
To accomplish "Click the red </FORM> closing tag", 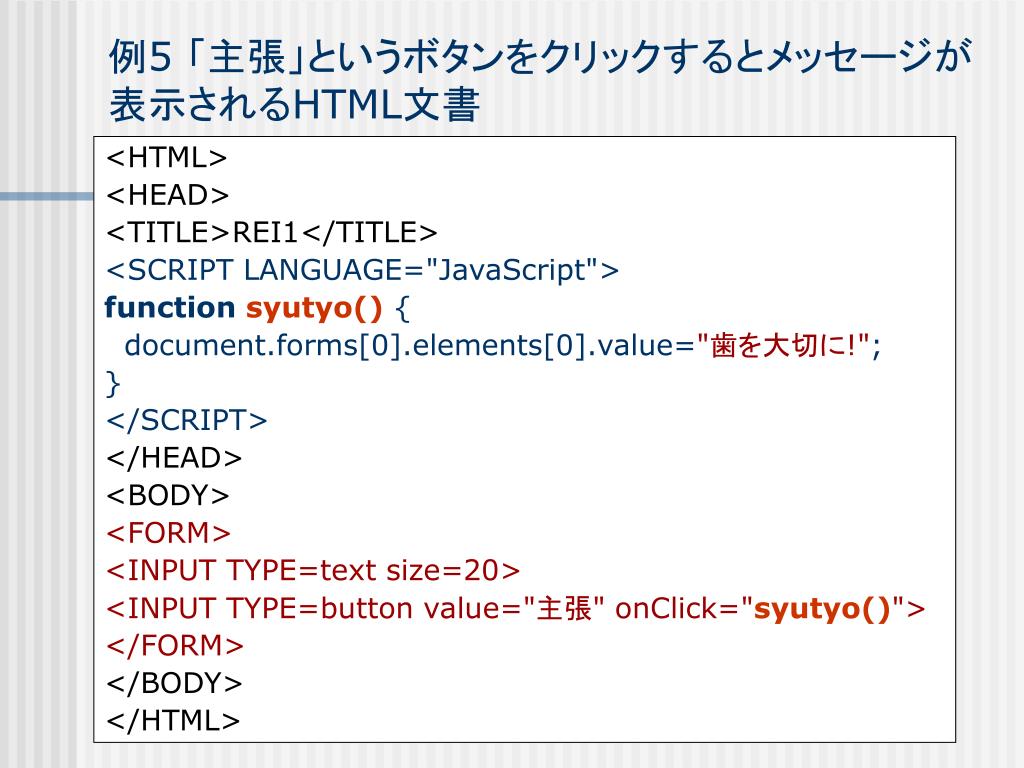I will [174, 645].
